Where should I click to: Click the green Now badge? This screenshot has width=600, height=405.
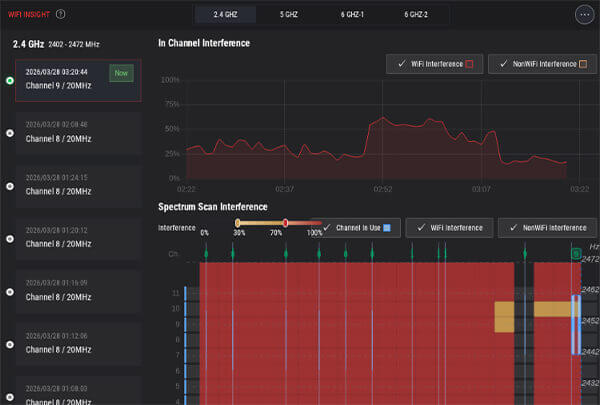pyautogui.click(x=121, y=73)
